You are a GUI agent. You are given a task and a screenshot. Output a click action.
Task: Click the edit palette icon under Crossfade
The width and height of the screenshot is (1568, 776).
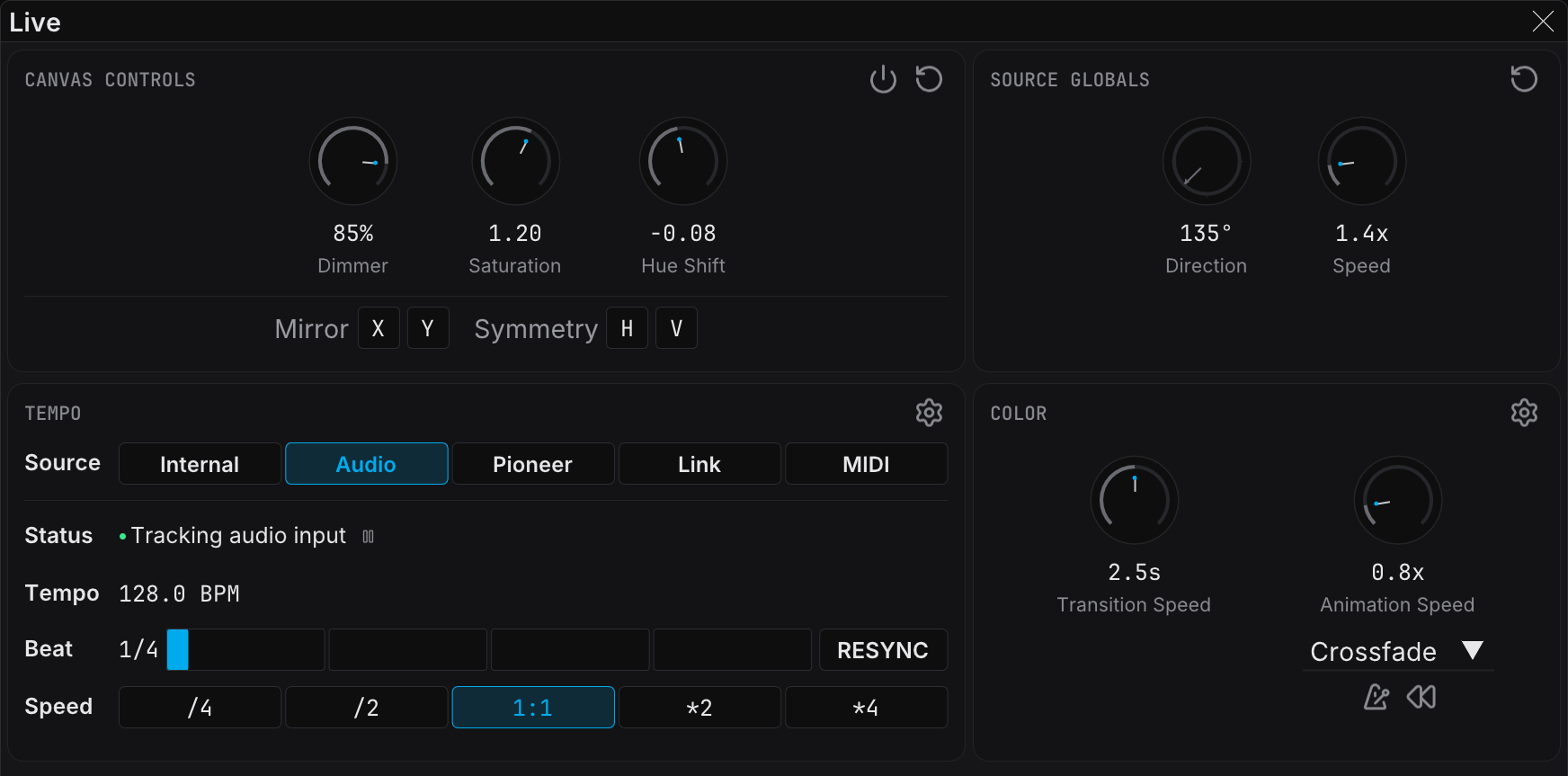click(1376, 697)
